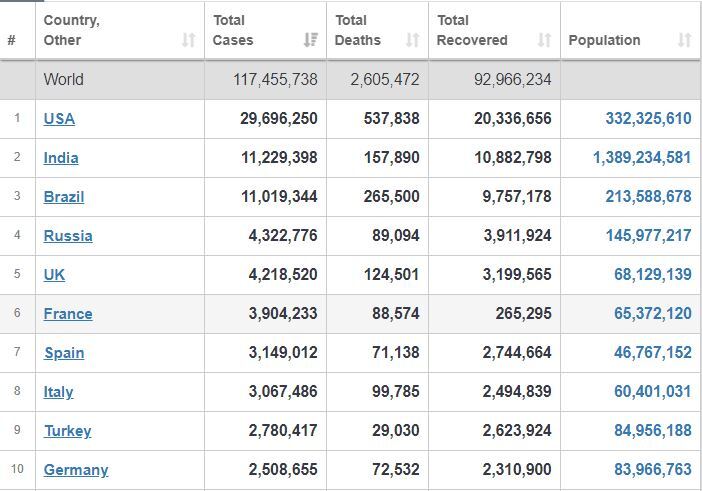The image size is (702, 491).
Task: Click Turkey population 84,956,188 link
Action: 653,430
